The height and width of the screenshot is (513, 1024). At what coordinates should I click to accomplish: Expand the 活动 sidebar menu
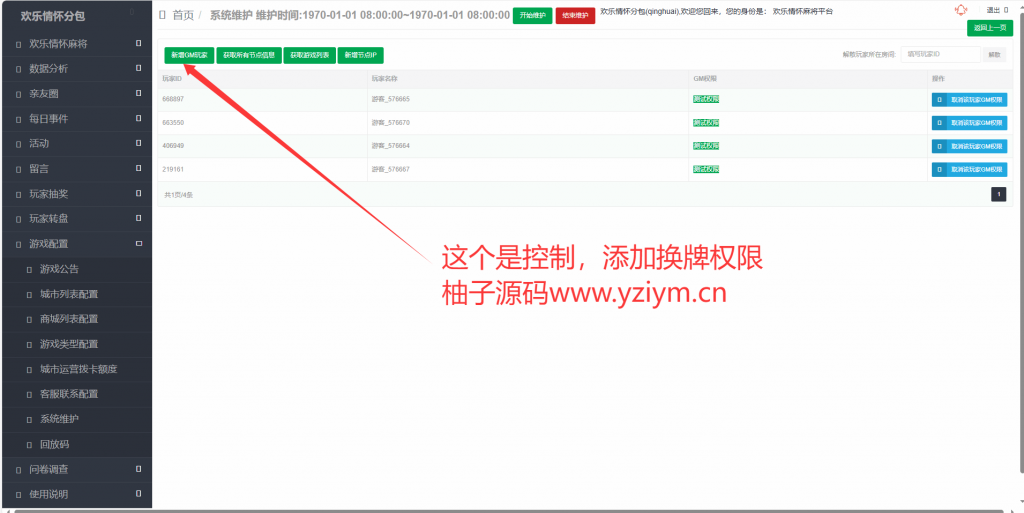76,144
